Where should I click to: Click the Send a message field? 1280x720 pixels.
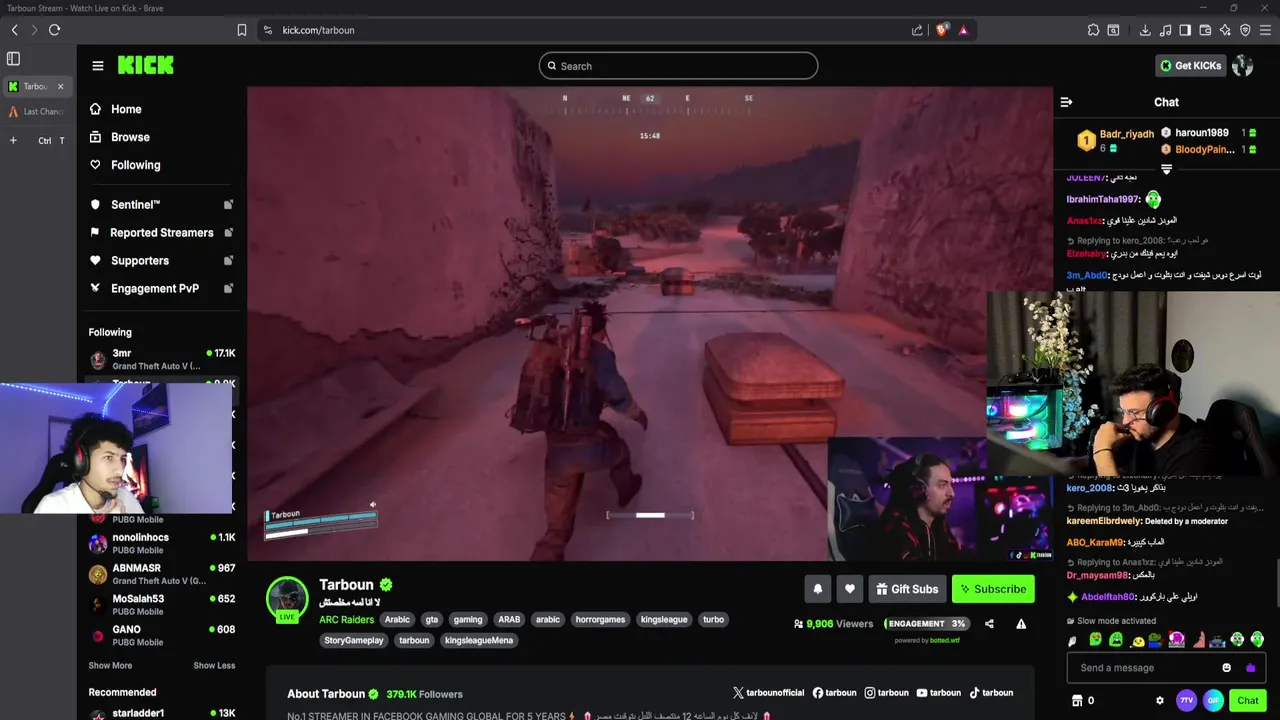click(1165, 668)
